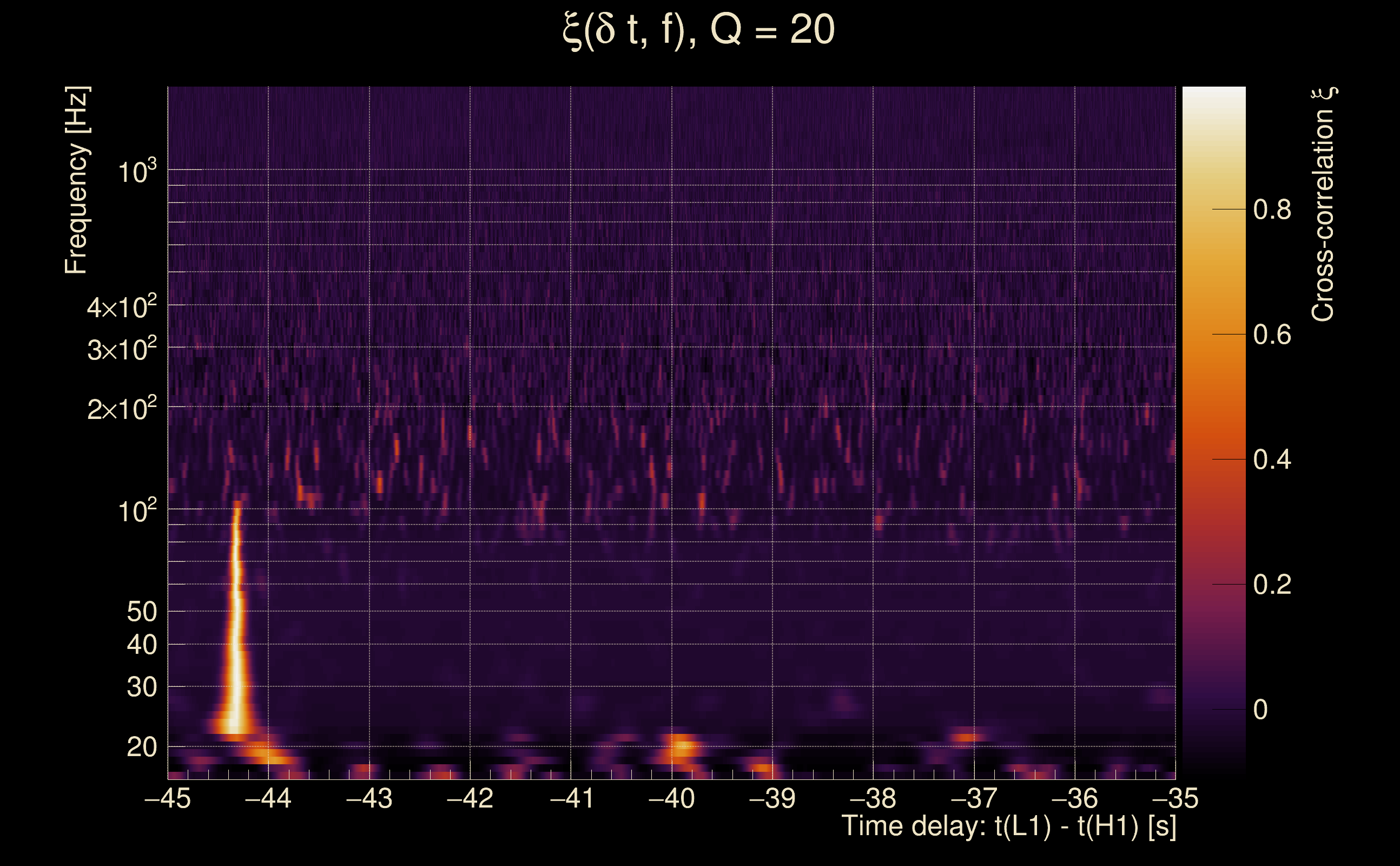This screenshot has width=1400, height=866.
Task: Click the Frequency [Hz] axis label
Action: click(x=76, y=180)
